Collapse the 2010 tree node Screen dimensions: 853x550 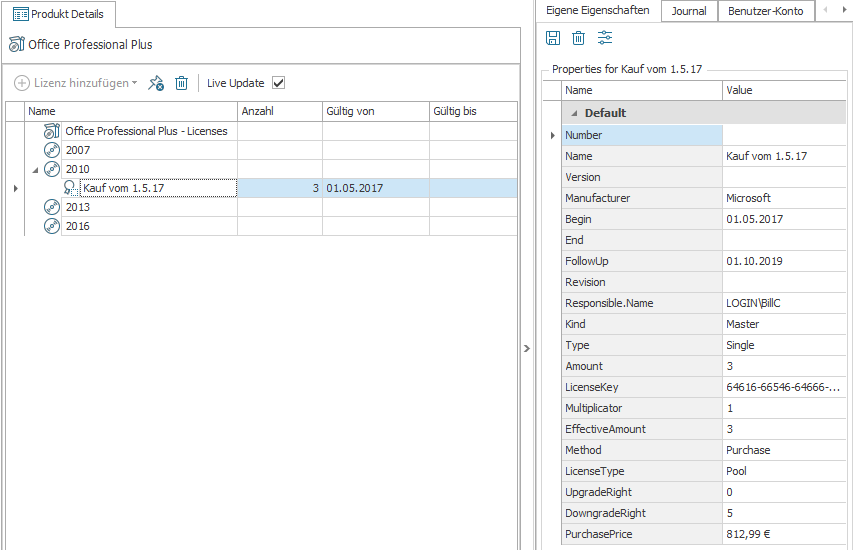point(35,169)
